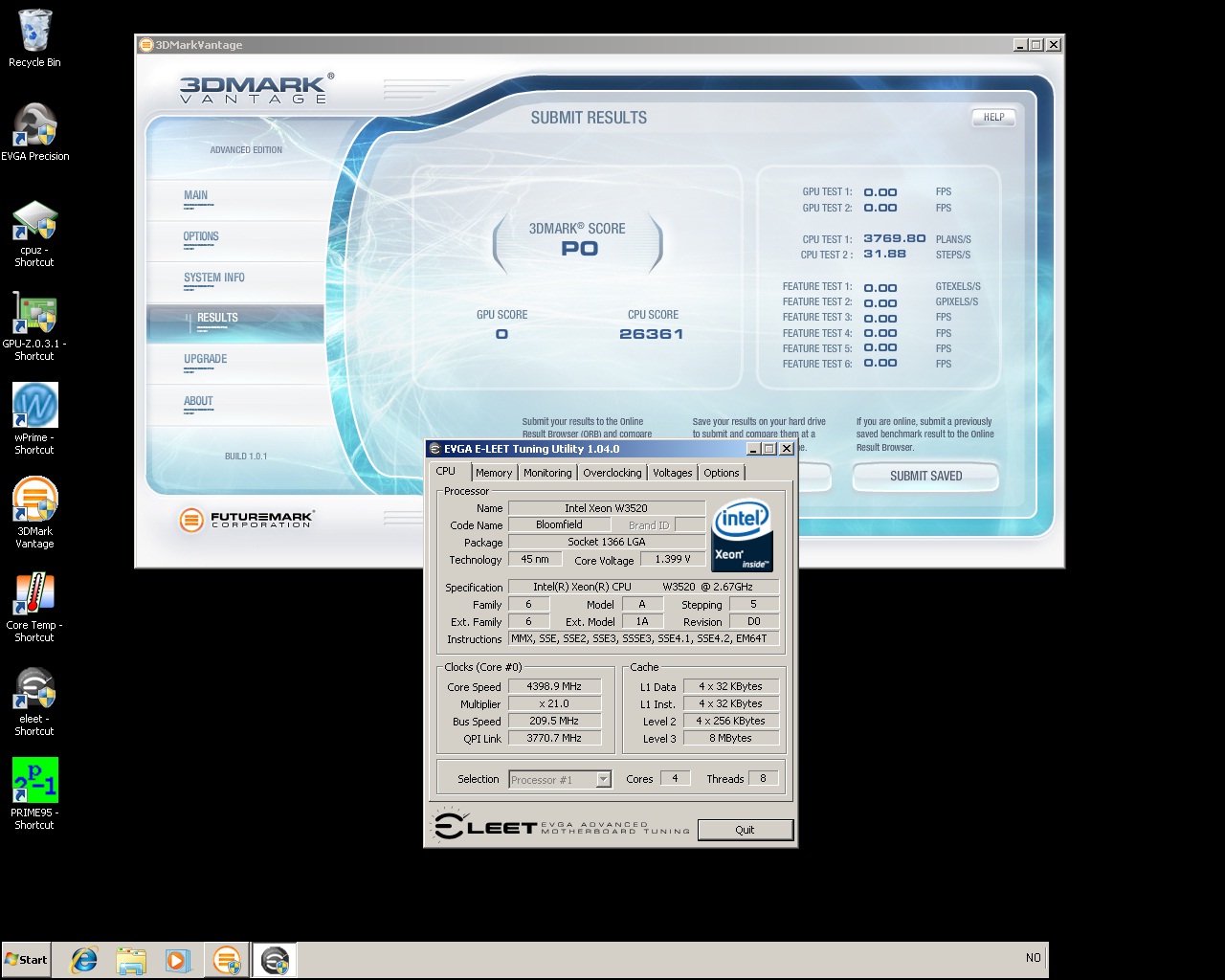Select the CPU tab in E-LEET
This screenshot has height=980, width=1225.
(x=446, y=471)
